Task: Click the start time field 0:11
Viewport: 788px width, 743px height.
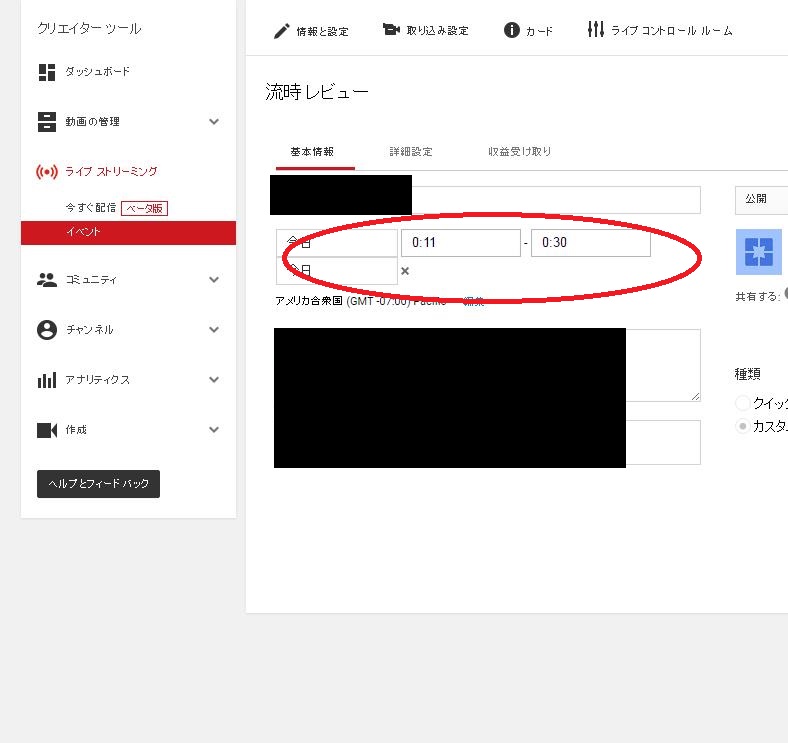Action: pos(461,243)
